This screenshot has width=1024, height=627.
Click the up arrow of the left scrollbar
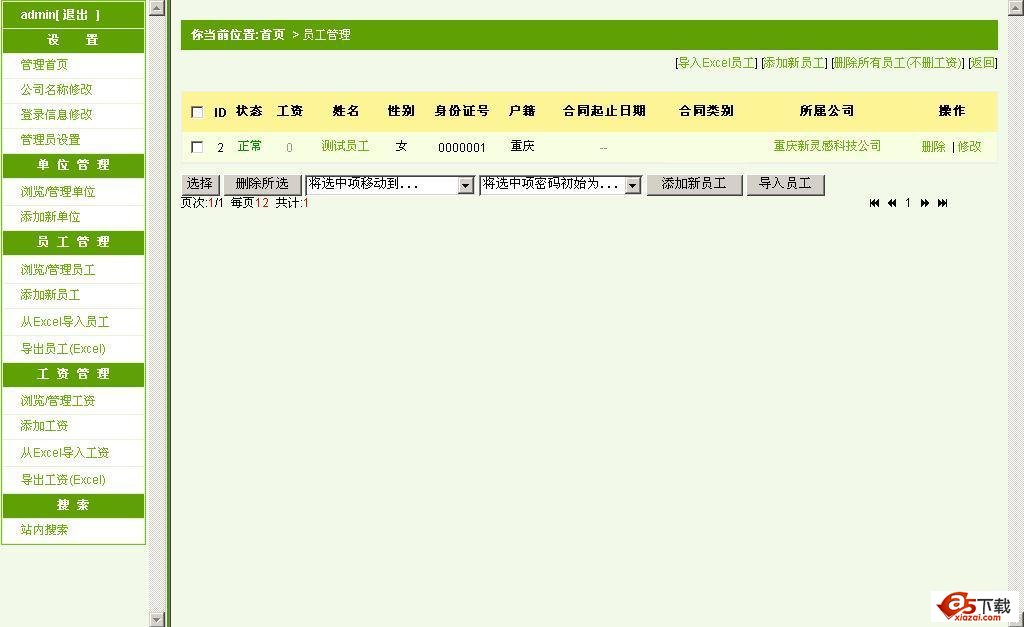coord(158,9)
